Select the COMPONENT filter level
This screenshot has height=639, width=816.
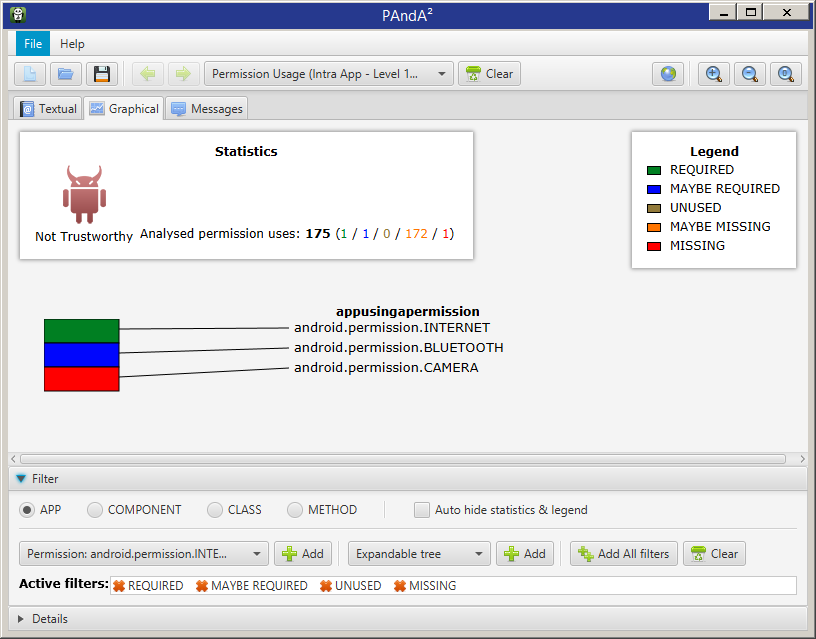pyautogui.click(x=95, y=510)
